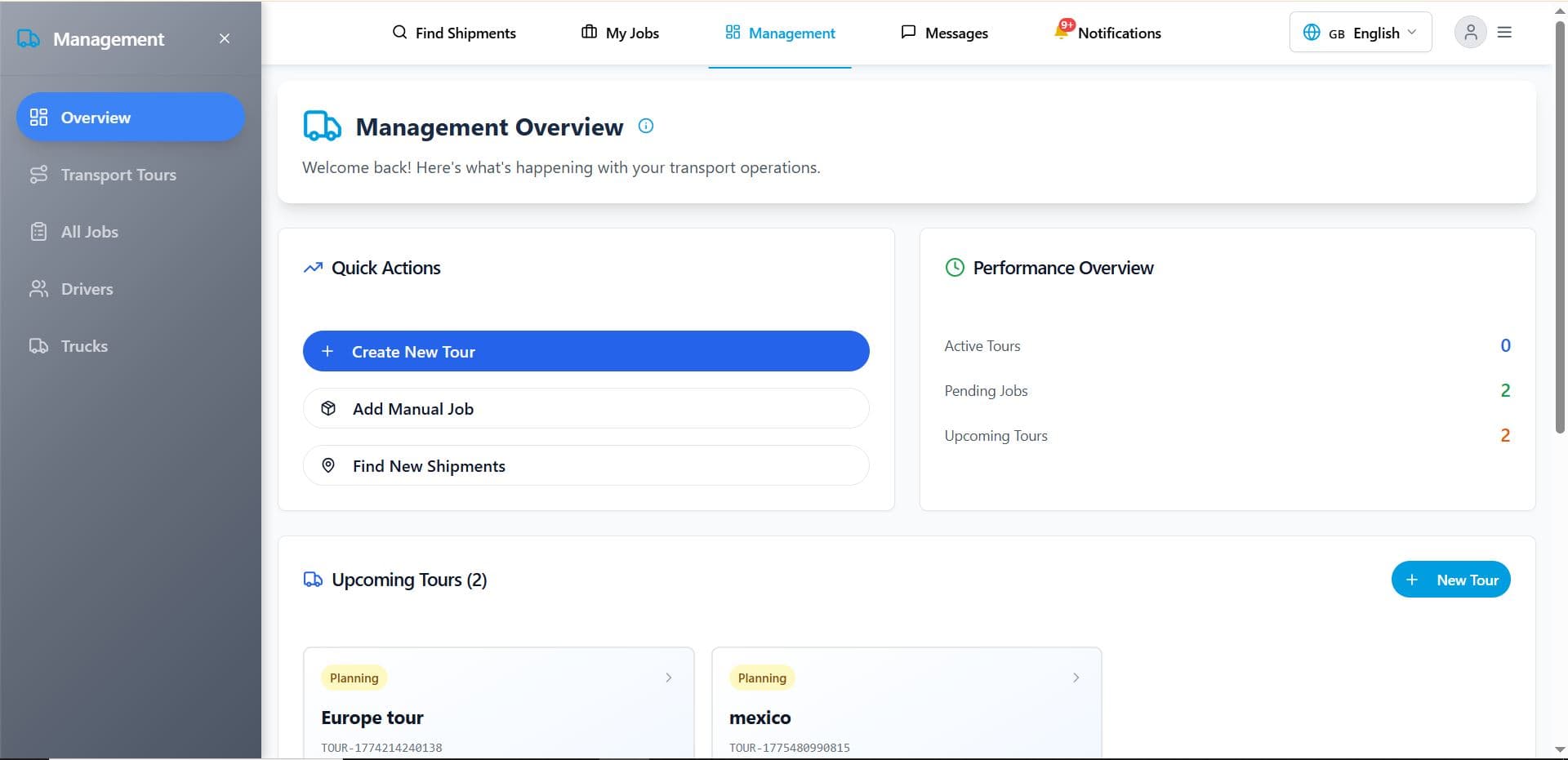Open the Messages tab
Screen dimensions: 1568x760
(x=945, y=33)
